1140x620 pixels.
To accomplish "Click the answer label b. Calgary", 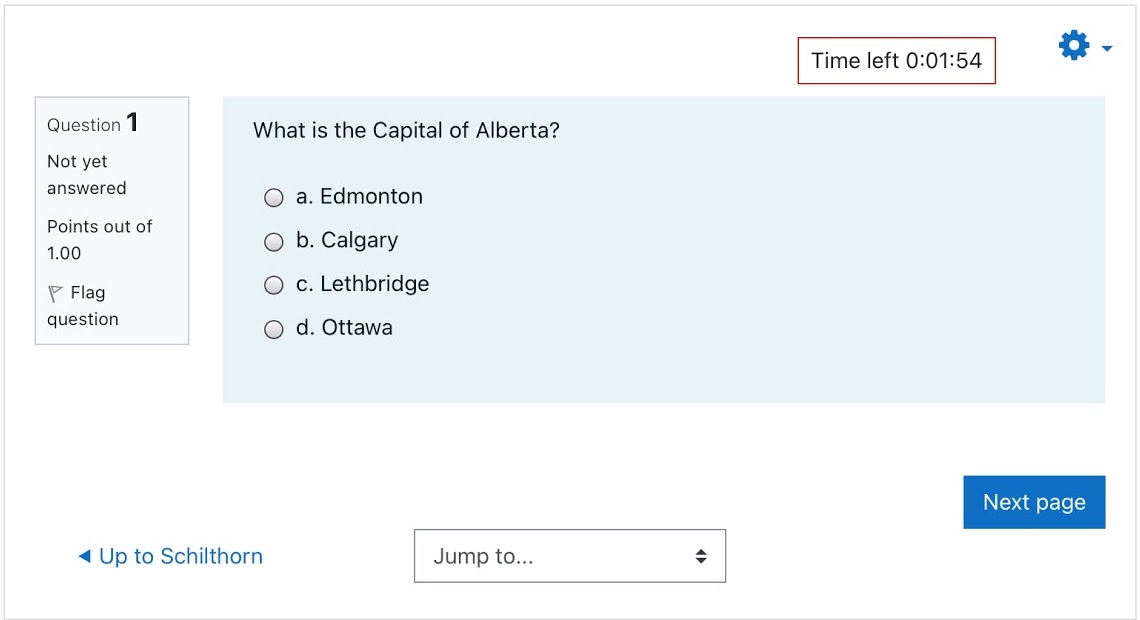I will [x=347, y=241].
